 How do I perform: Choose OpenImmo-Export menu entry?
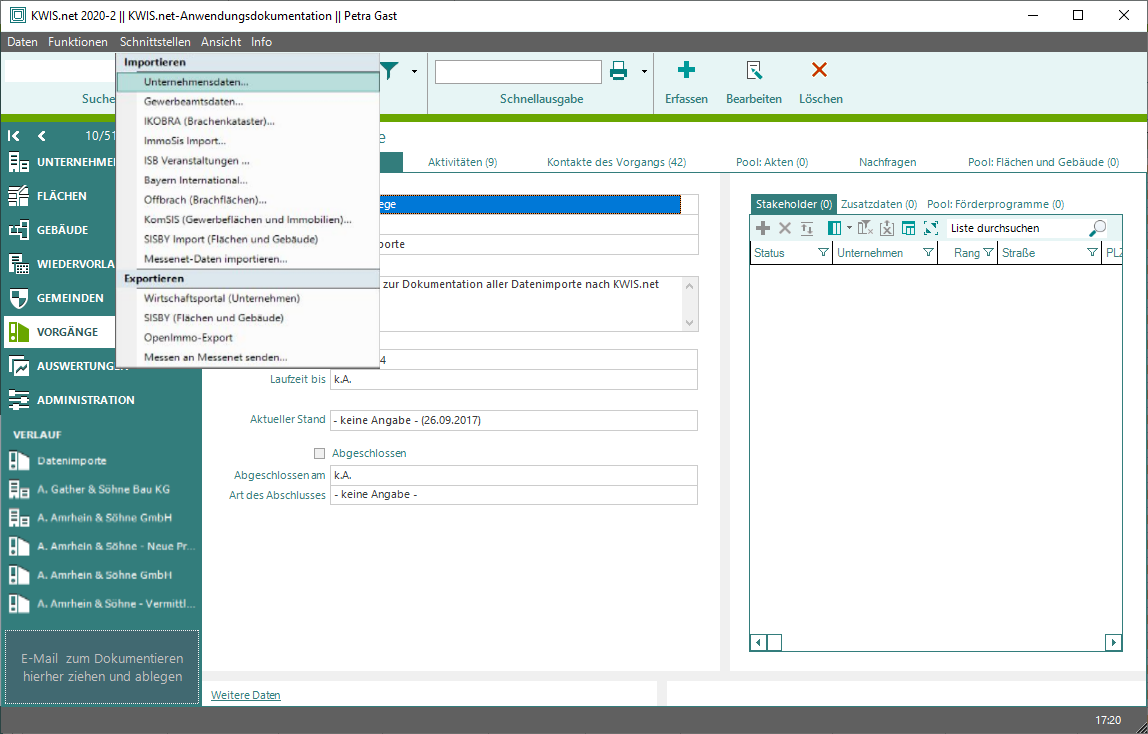point(248,337)
